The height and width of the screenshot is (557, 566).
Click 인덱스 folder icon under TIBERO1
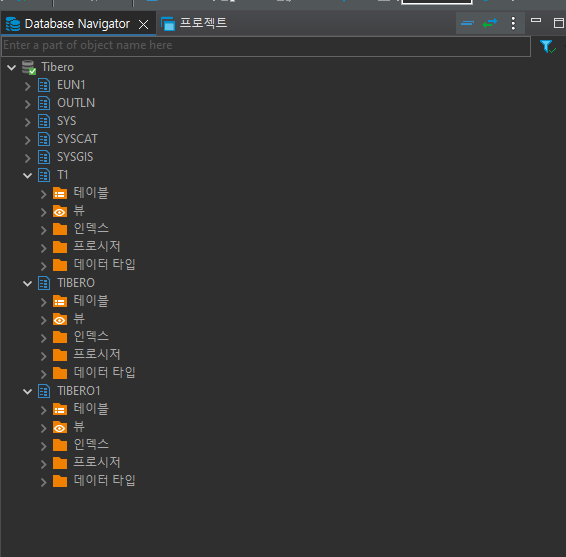[60, 445]
